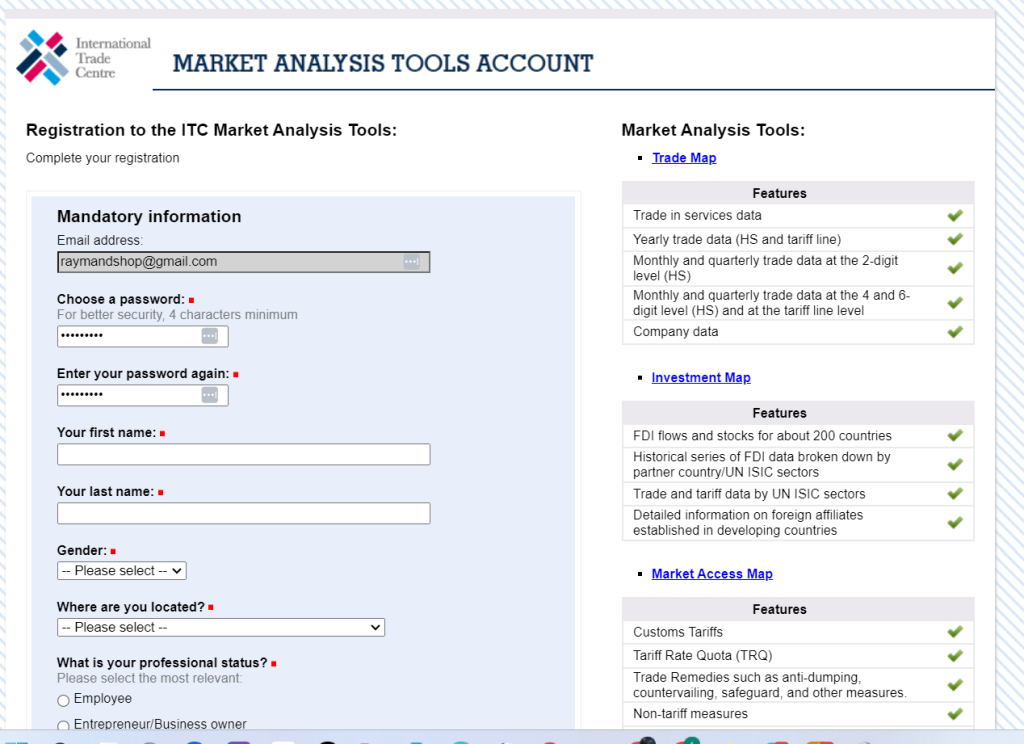
Task: Click the Your last name input box
Action: (244, 513)
